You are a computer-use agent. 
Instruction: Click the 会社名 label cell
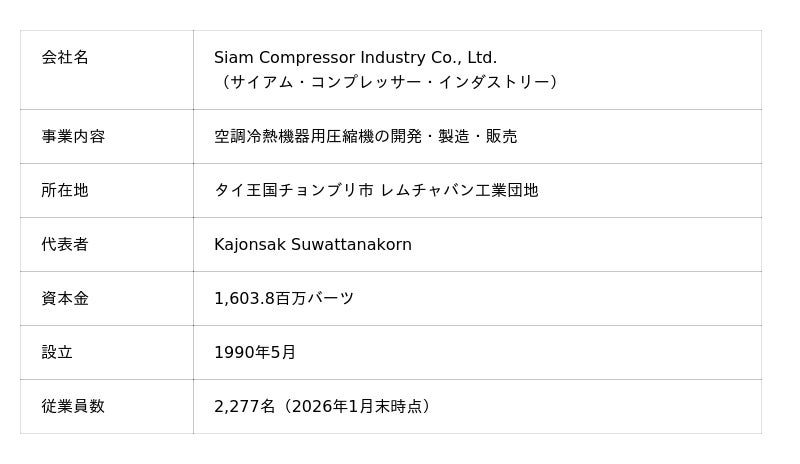(65, 57)
